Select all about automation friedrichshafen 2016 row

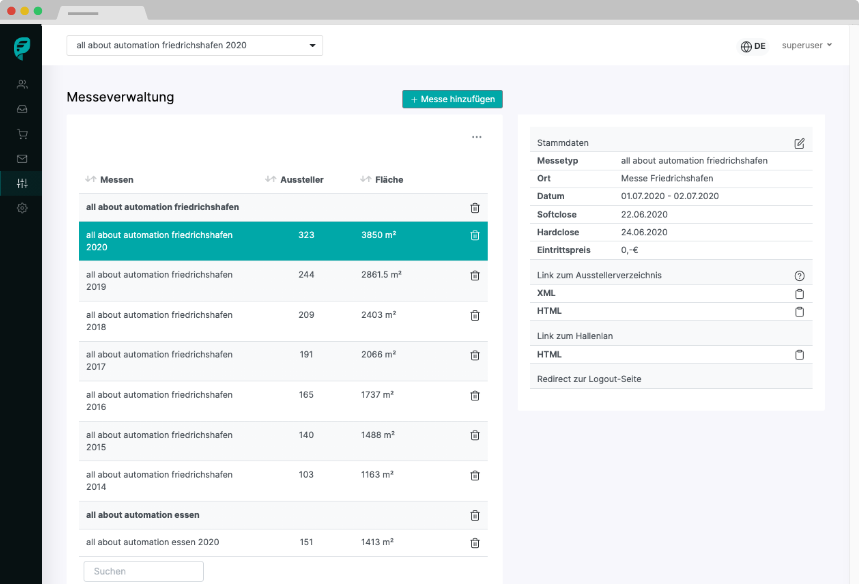coord(283,401)
